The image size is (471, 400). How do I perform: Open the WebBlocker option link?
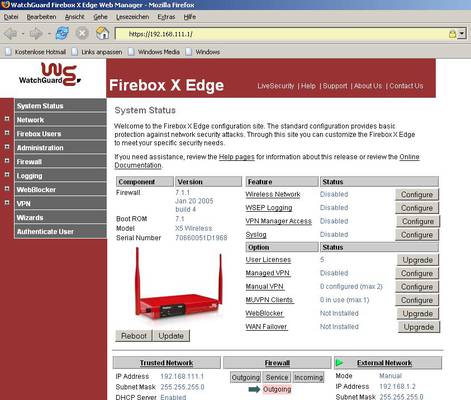pyautogui.click(x=264, y=313)
